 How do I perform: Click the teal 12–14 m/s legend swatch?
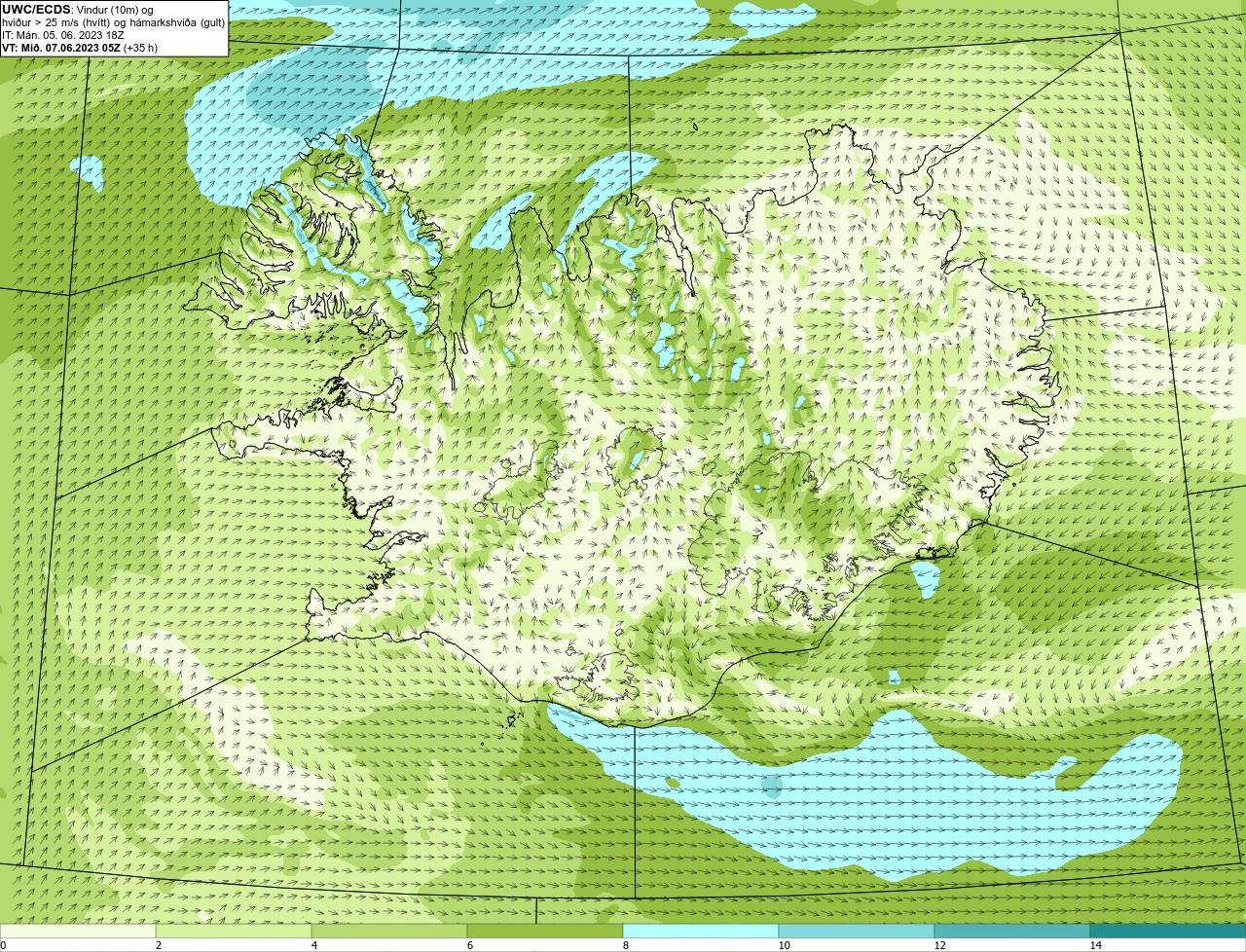click(1012, 931)
